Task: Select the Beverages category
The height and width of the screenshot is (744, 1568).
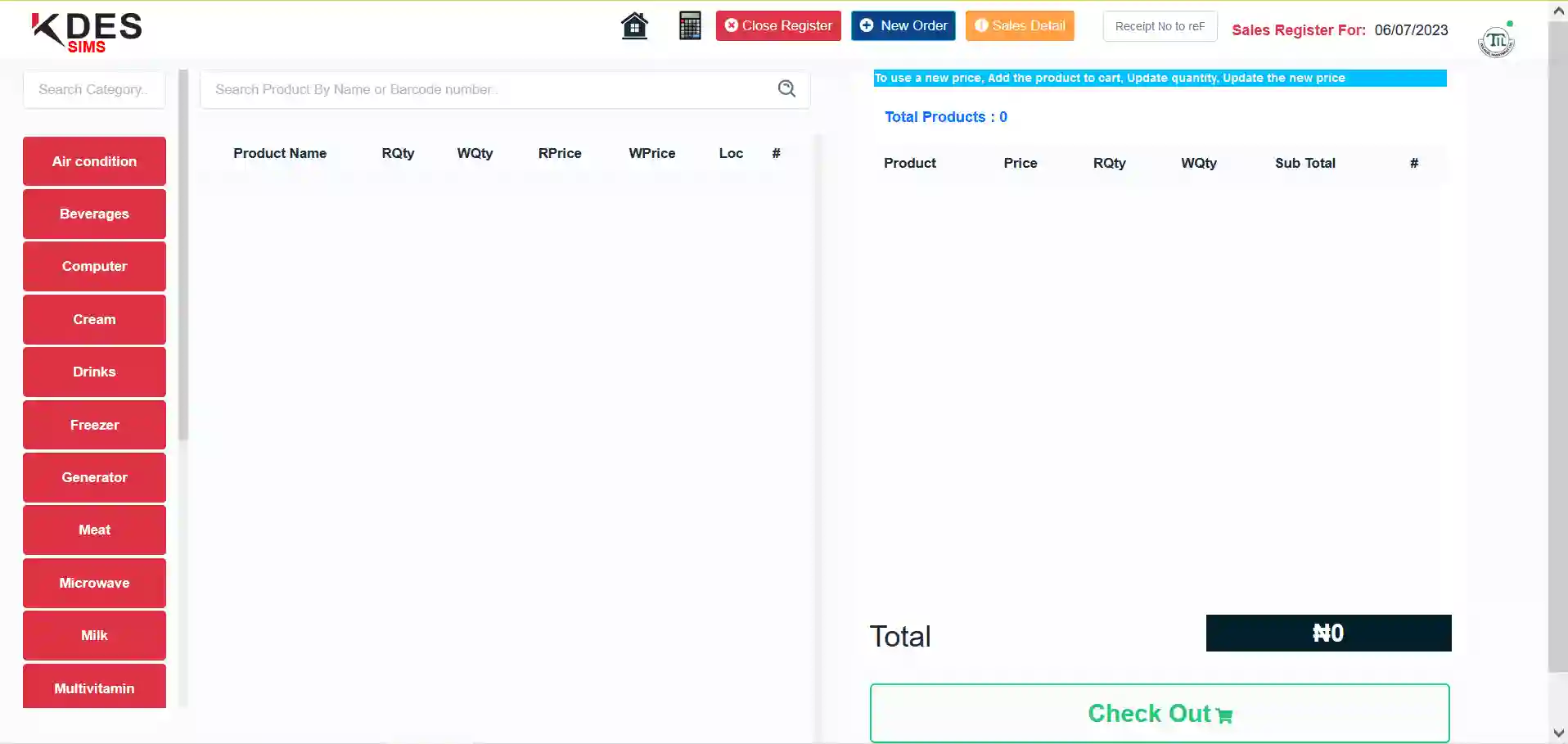Action: (94, 214)
